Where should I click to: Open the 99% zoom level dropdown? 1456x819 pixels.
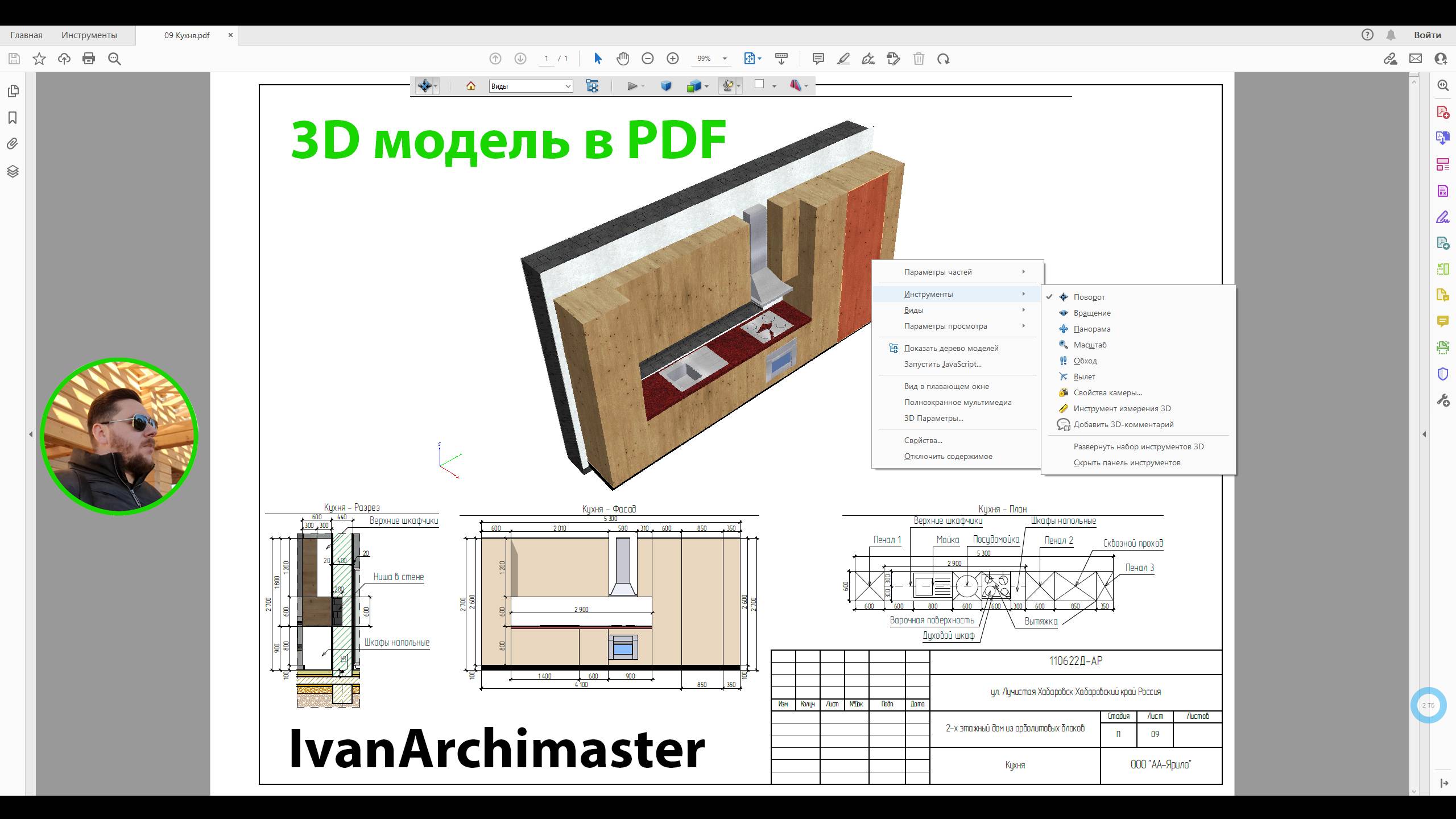[724, 58]
